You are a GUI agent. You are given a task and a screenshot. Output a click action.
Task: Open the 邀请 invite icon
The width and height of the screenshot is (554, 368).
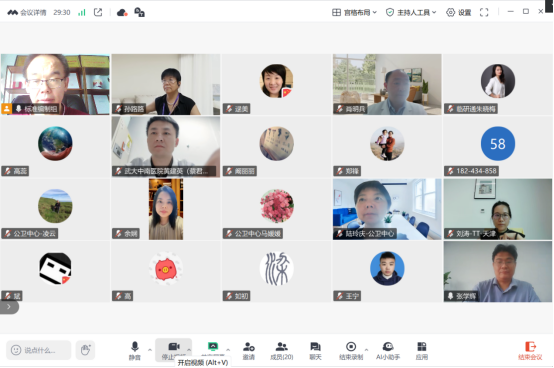(x=248, y=350)
